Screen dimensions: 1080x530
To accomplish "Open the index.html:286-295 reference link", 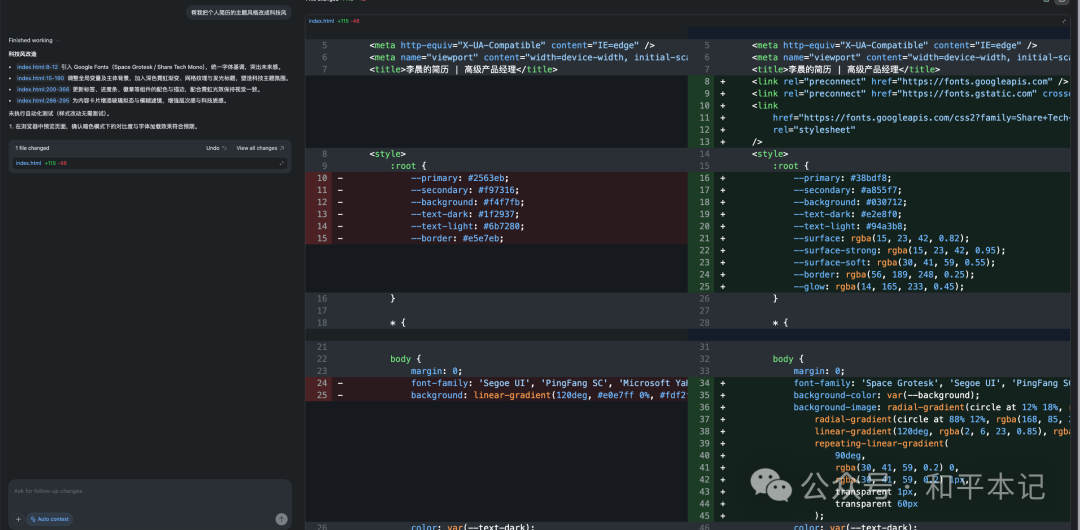I will (x=42, y=101).
